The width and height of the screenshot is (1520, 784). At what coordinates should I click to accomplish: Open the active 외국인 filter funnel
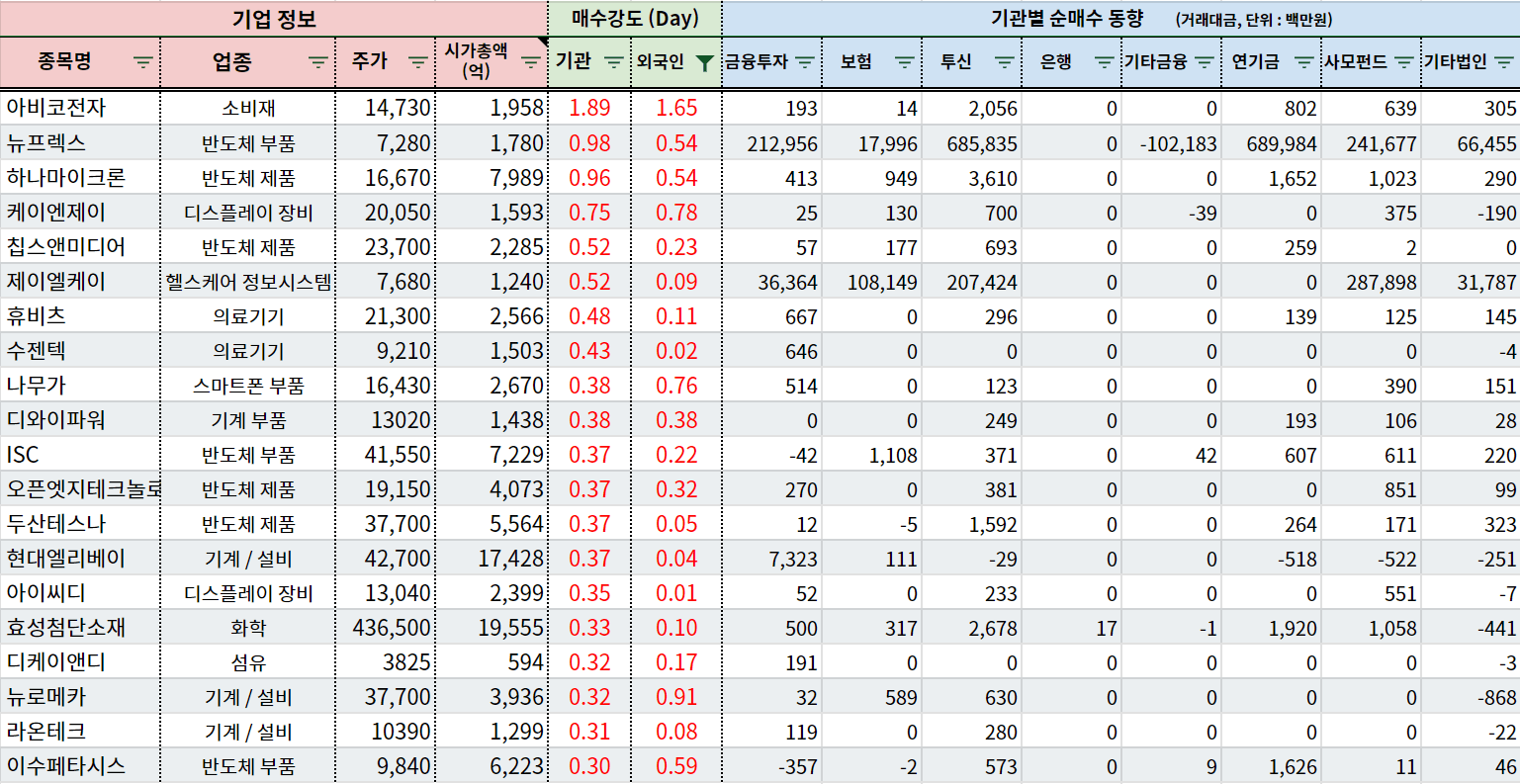(703, 63)
